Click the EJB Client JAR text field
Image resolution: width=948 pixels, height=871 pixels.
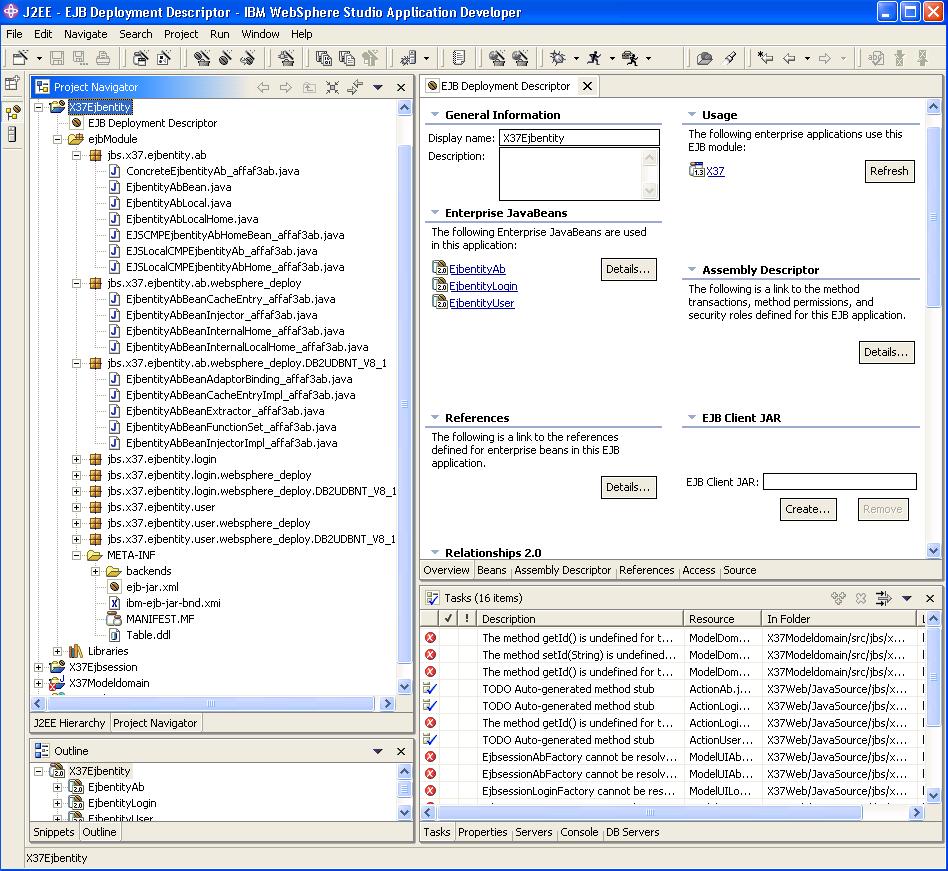pyautogui.click(x=840, y=482)
